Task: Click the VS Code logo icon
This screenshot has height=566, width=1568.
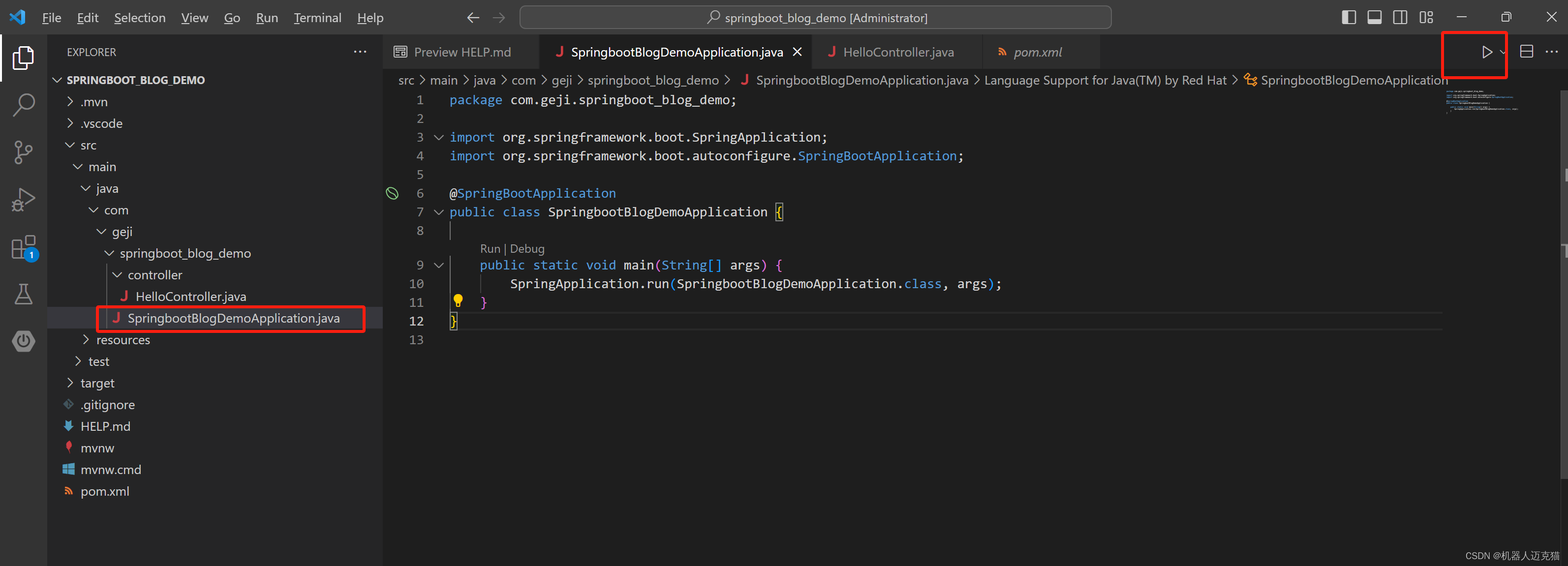Action: (18, 18)
